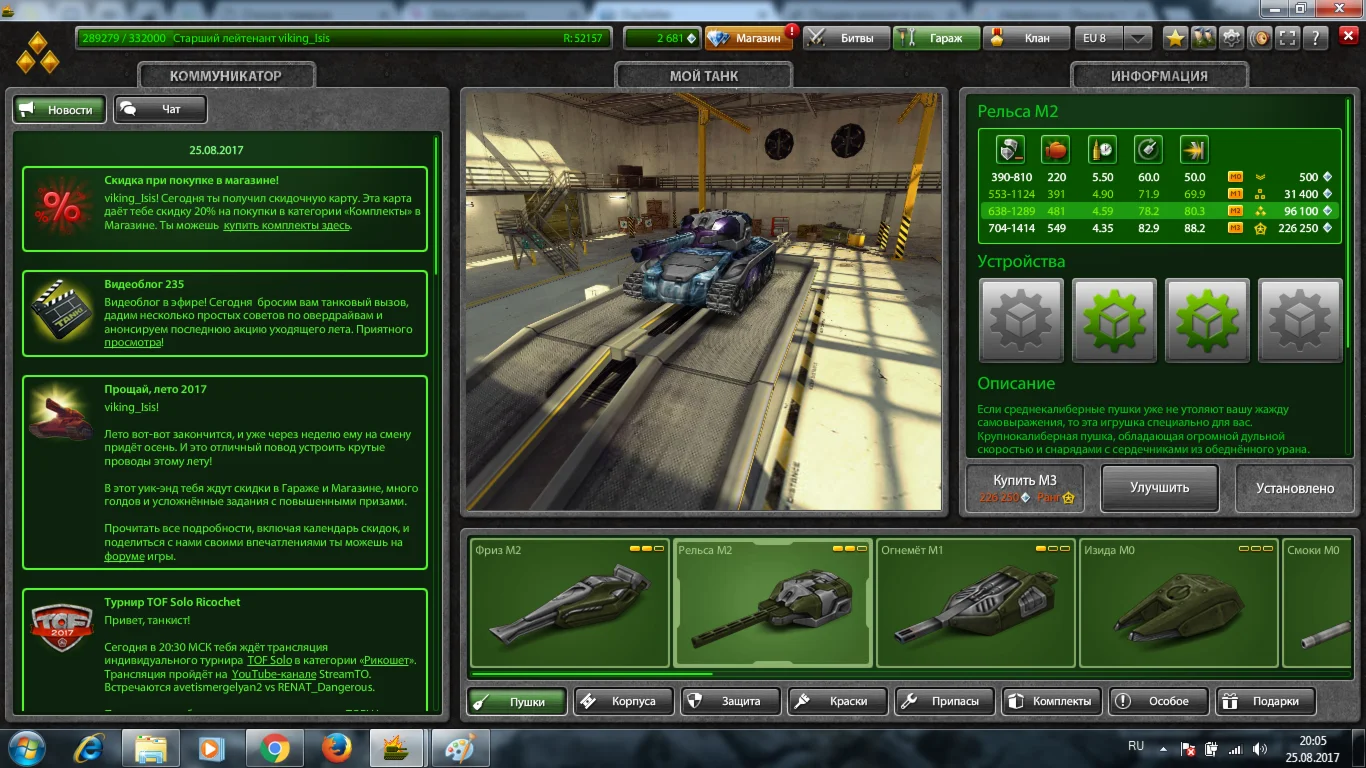Select the Рельса М2 turret card
The width and height of the screenshot is (1366, 768).
pyautogui.click(x=772, y=603)
